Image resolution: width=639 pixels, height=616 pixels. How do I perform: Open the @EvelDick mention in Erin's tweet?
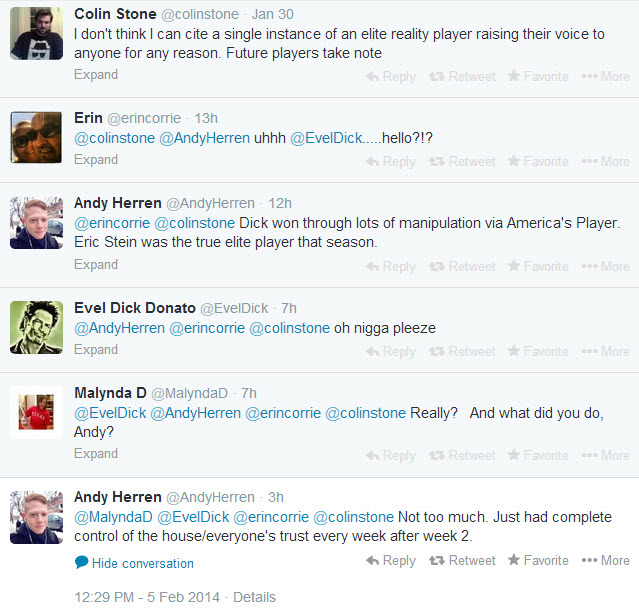coord(323,138)
